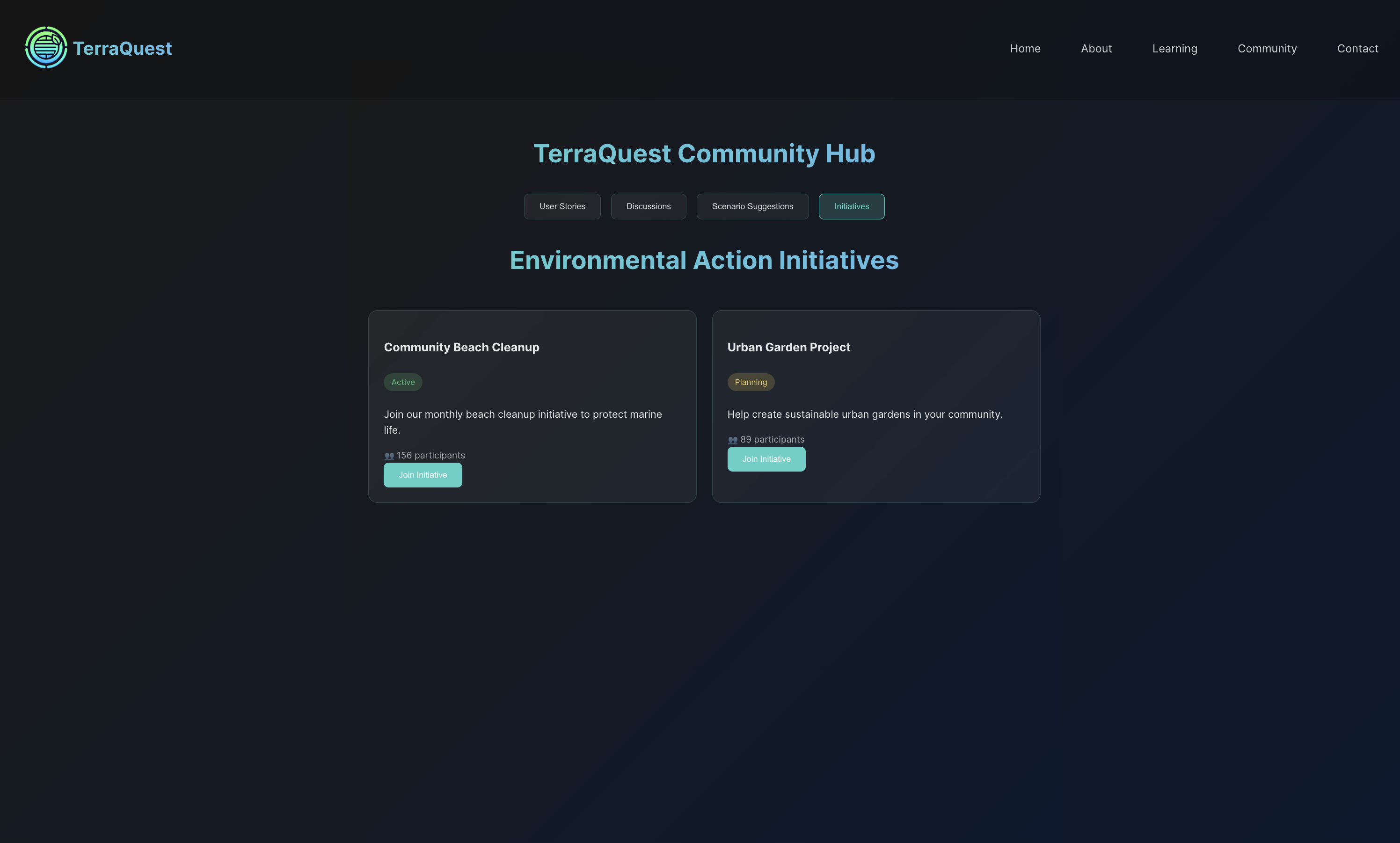The image size is (1400, 843).
Task: Join the Community Beach Cleanup initiative
Action: (x=422, y=475)
